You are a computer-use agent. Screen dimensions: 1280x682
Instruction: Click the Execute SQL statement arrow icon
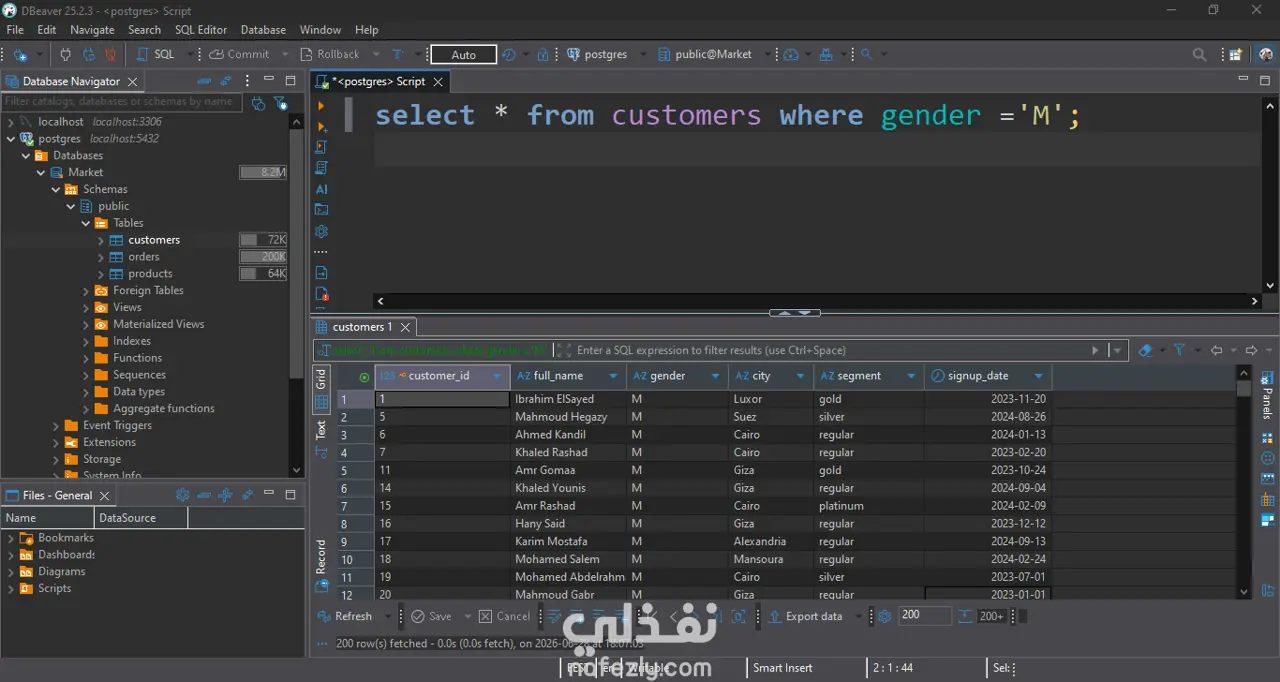(321, 106)
